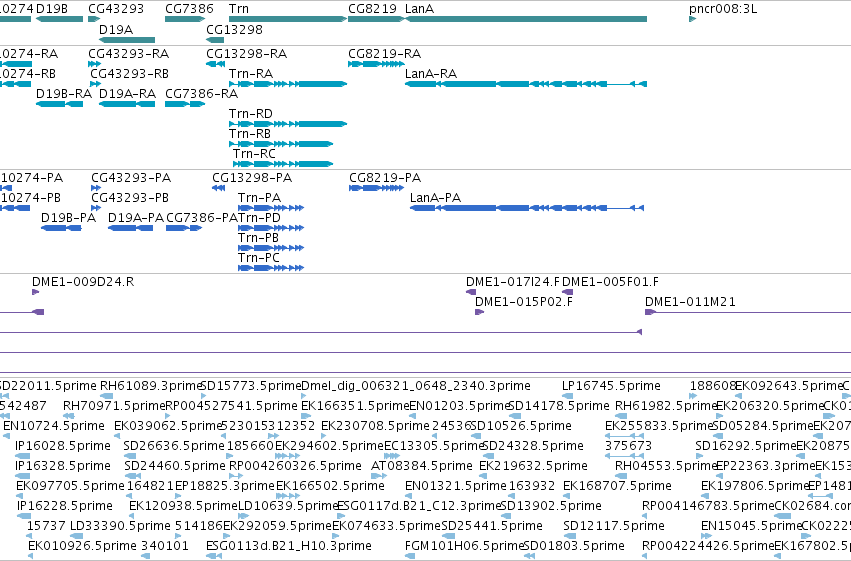Click the D19A-RA transcript
This screenshot has height=561, width=851.
(127, 104)
